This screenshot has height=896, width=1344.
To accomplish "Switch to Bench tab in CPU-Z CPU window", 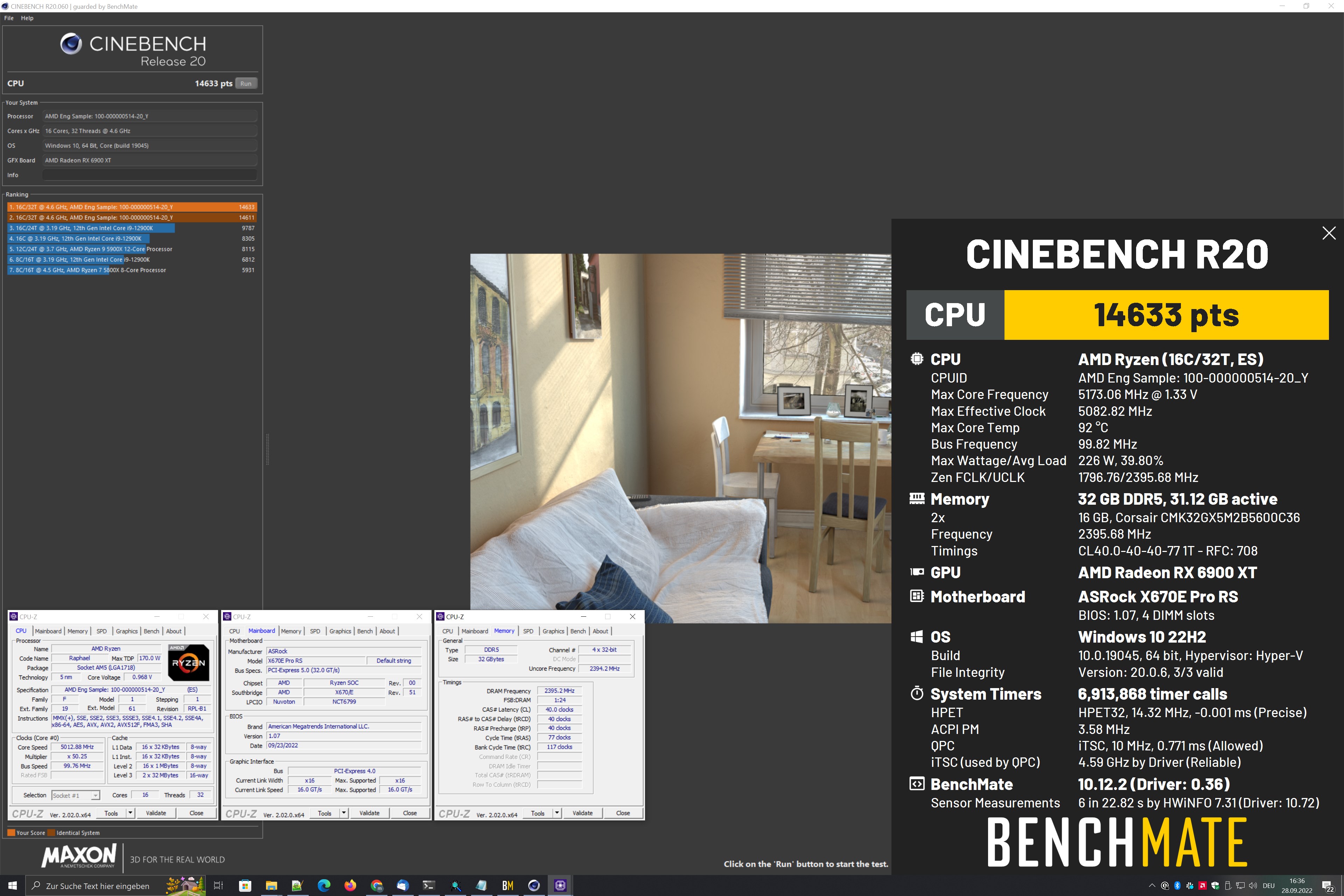I will (x=152, y=631).
